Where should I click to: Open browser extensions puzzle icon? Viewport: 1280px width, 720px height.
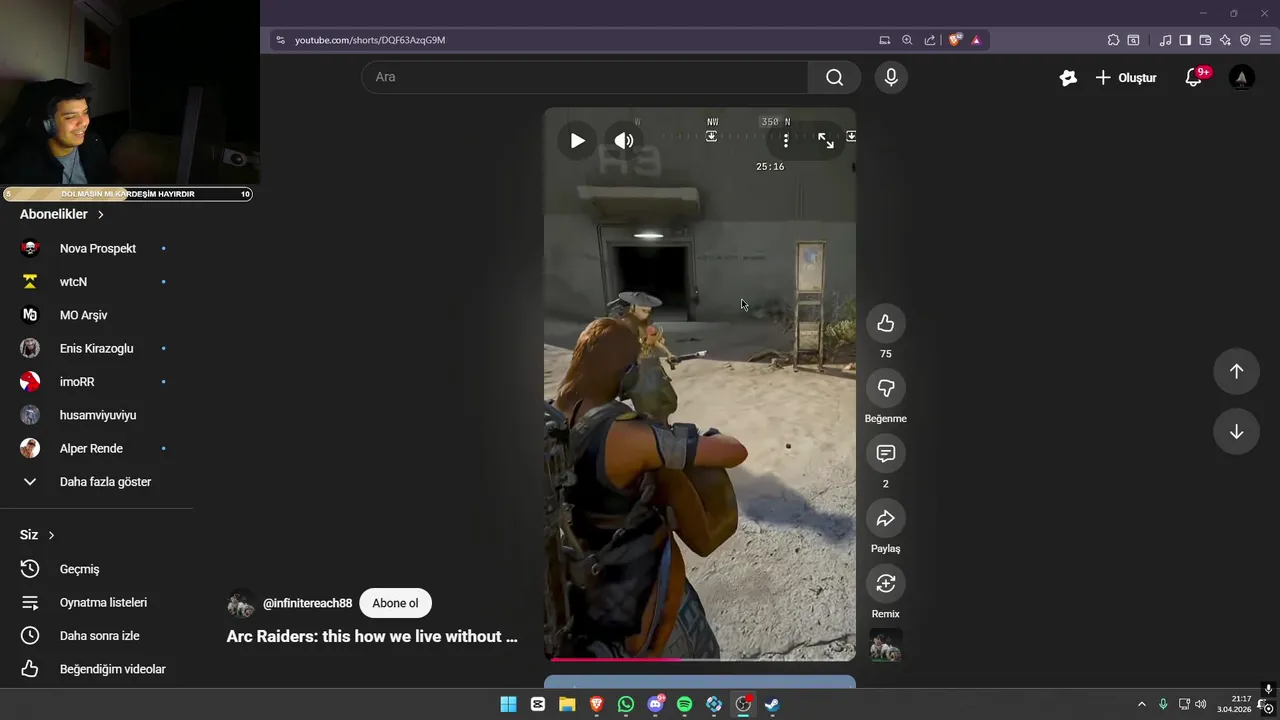point(1113,40)
